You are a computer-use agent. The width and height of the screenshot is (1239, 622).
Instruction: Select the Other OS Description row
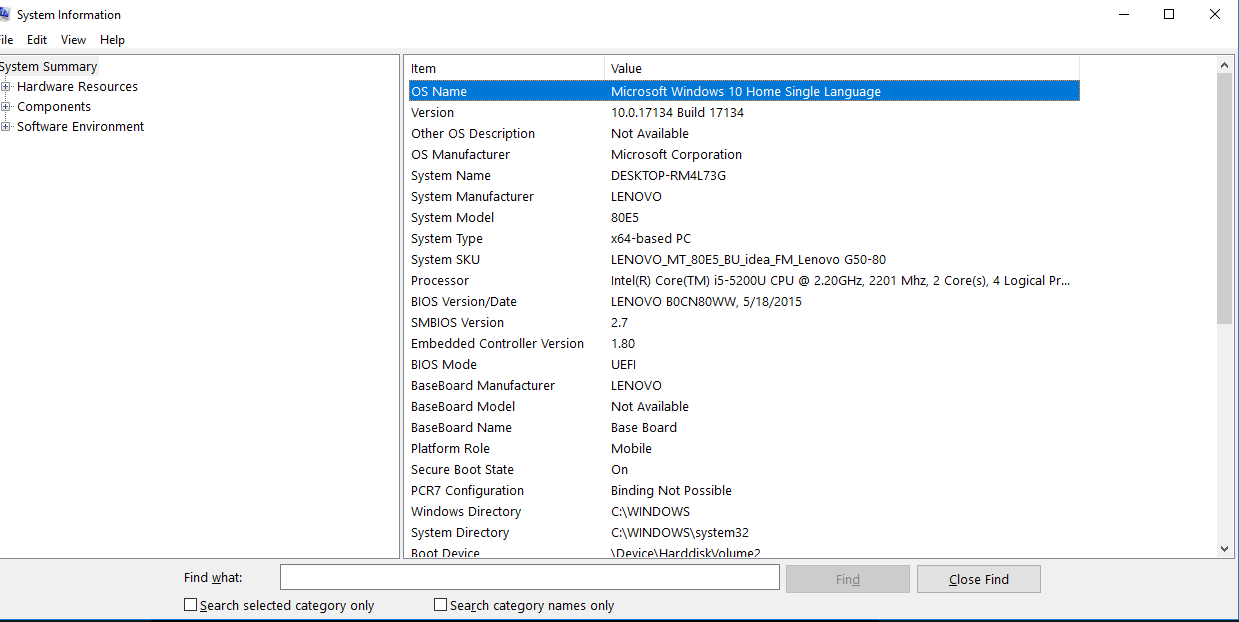[744, 134]
